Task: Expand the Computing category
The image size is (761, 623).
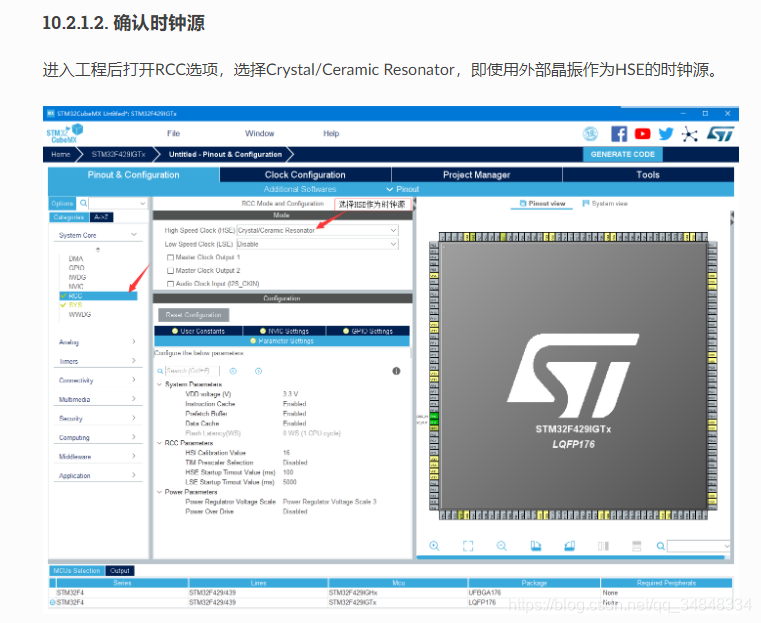Action: click(98, 437)
